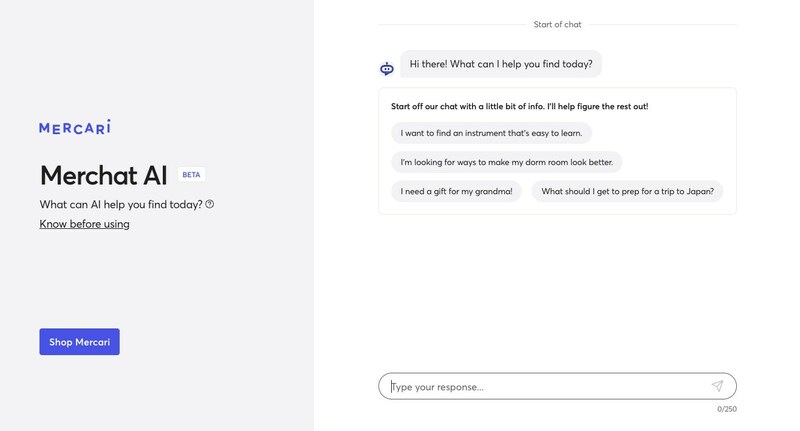Select the easy instrument suggestion chip
This screenshot has width=800, height=431.
coord(492,133)
